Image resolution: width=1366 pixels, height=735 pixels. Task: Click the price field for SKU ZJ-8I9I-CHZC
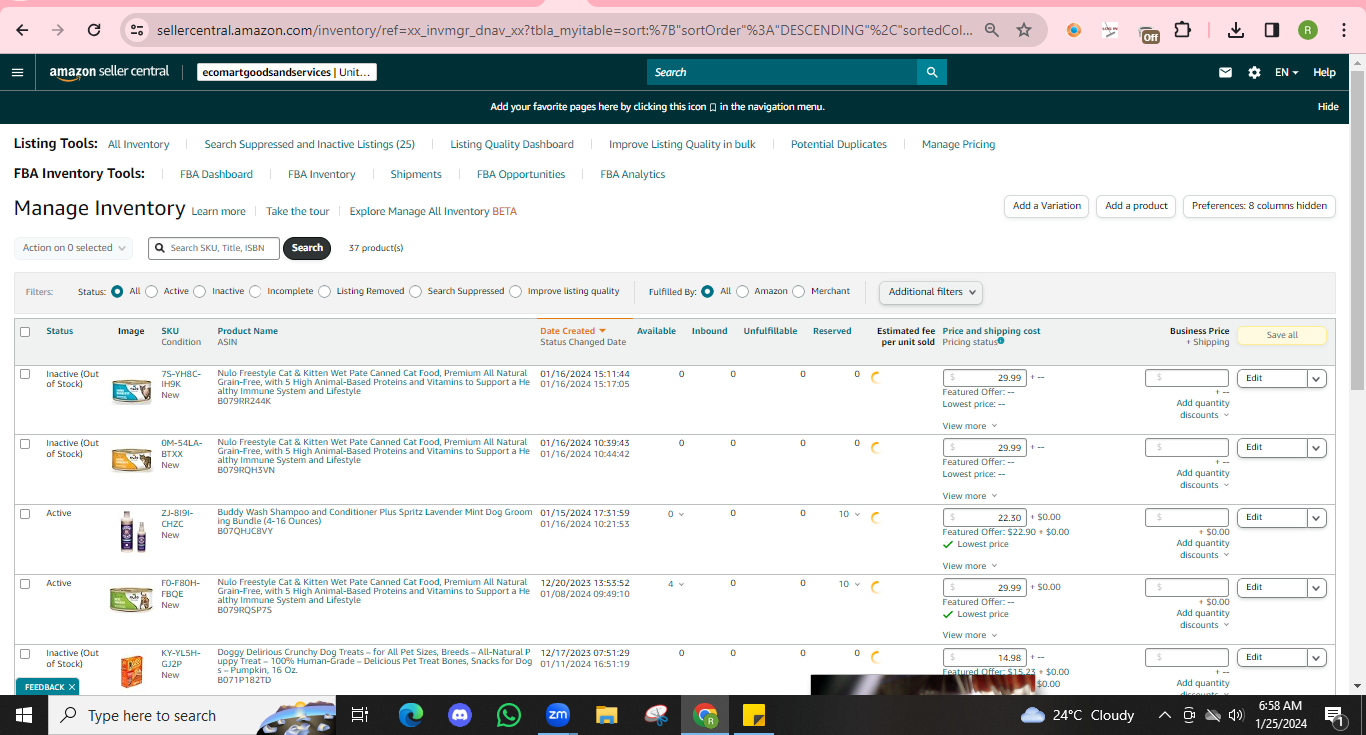tap(985, 518)
